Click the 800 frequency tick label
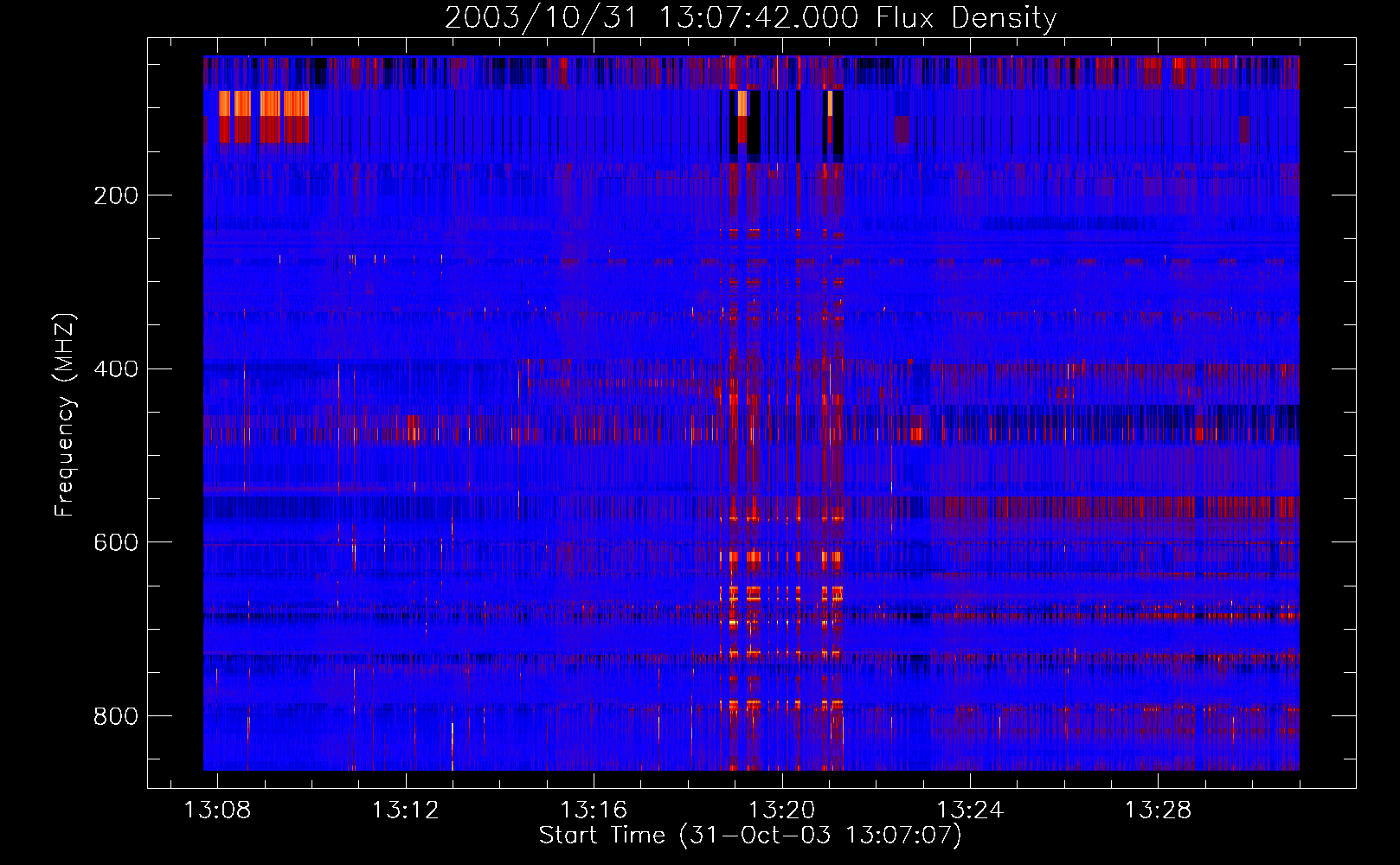 tap(116, 716)
